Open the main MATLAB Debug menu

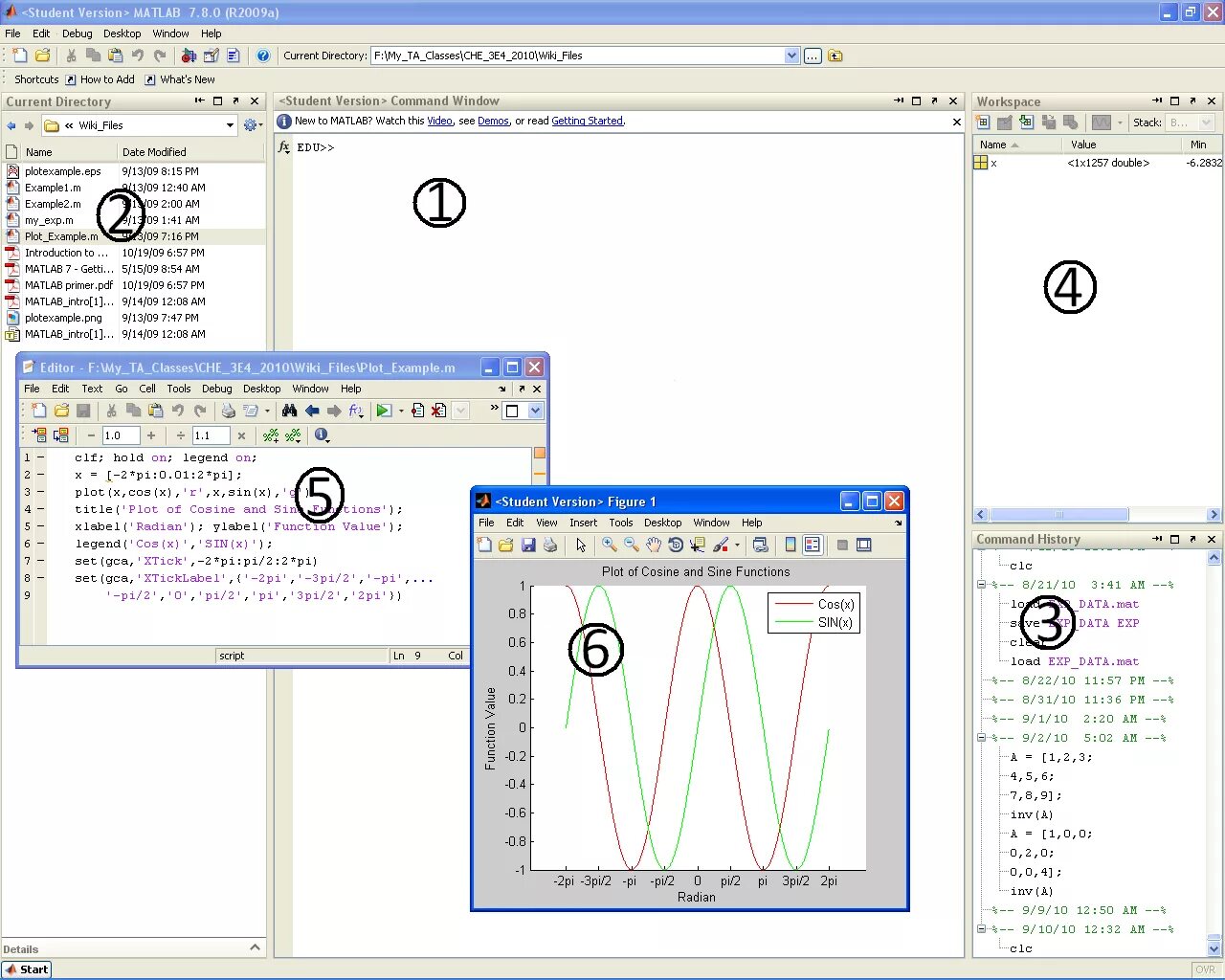point(77,33)
